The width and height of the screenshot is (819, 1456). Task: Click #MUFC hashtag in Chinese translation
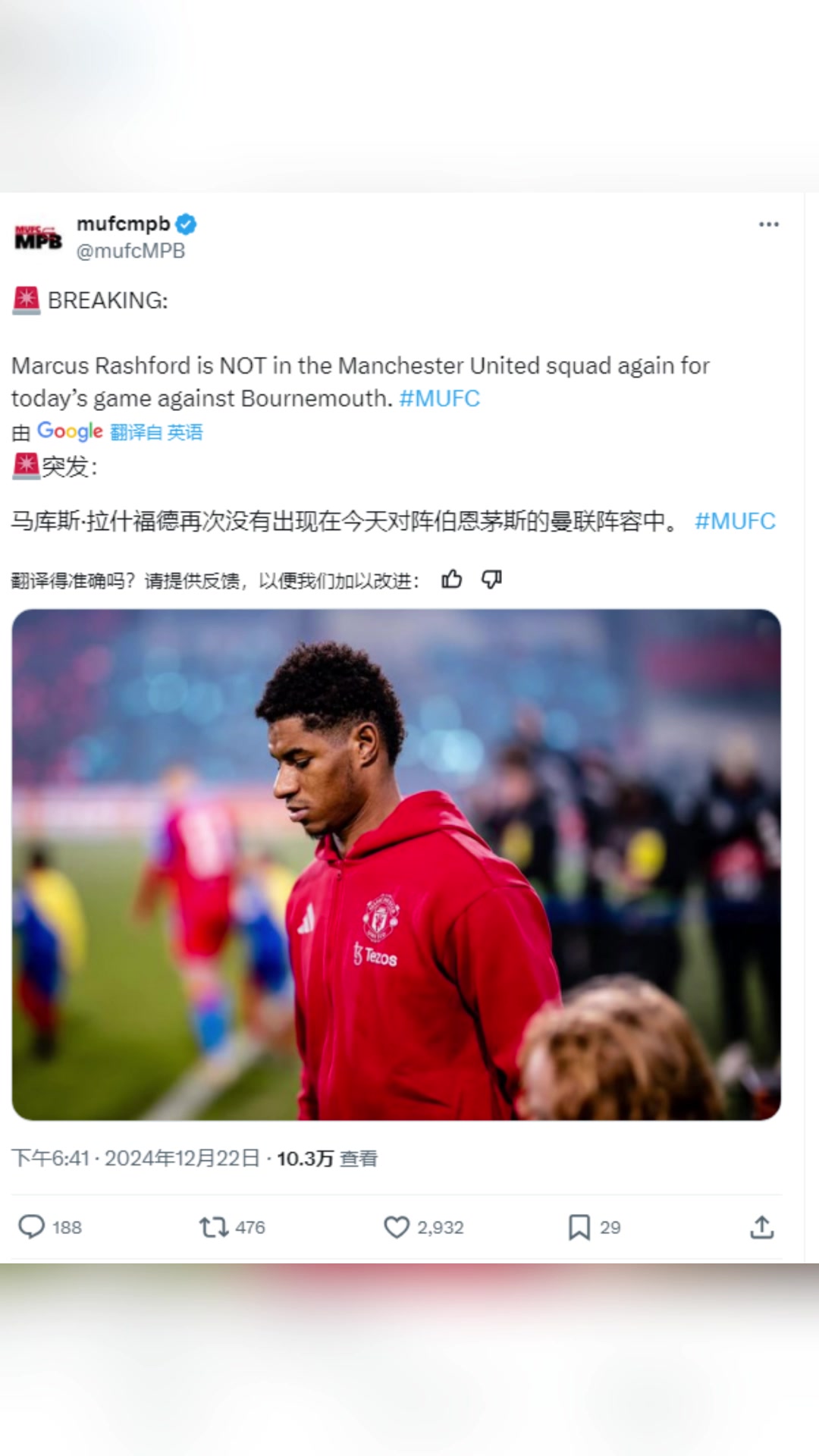point(735,522)
